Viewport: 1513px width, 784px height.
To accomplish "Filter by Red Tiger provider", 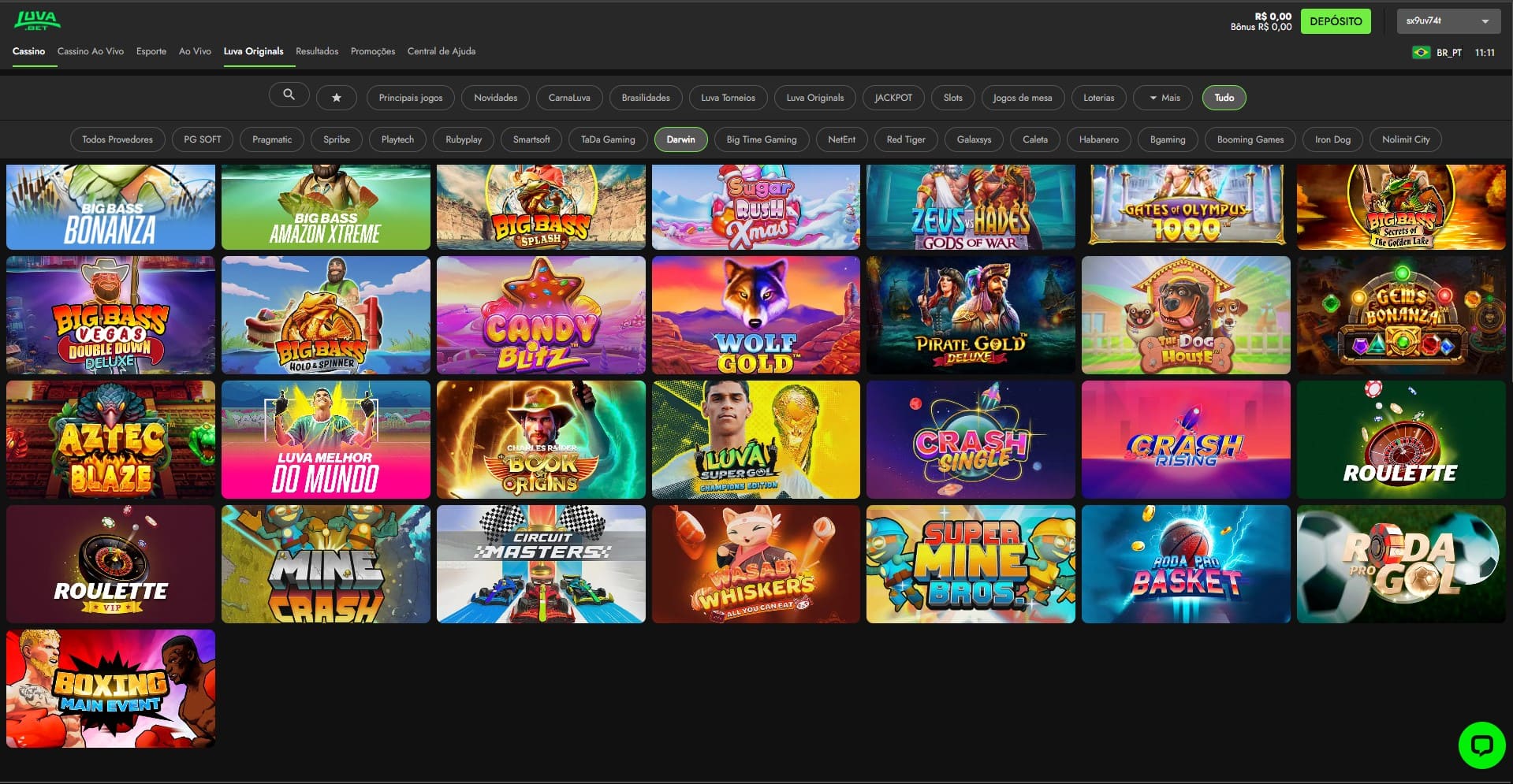I will point(906,139).
